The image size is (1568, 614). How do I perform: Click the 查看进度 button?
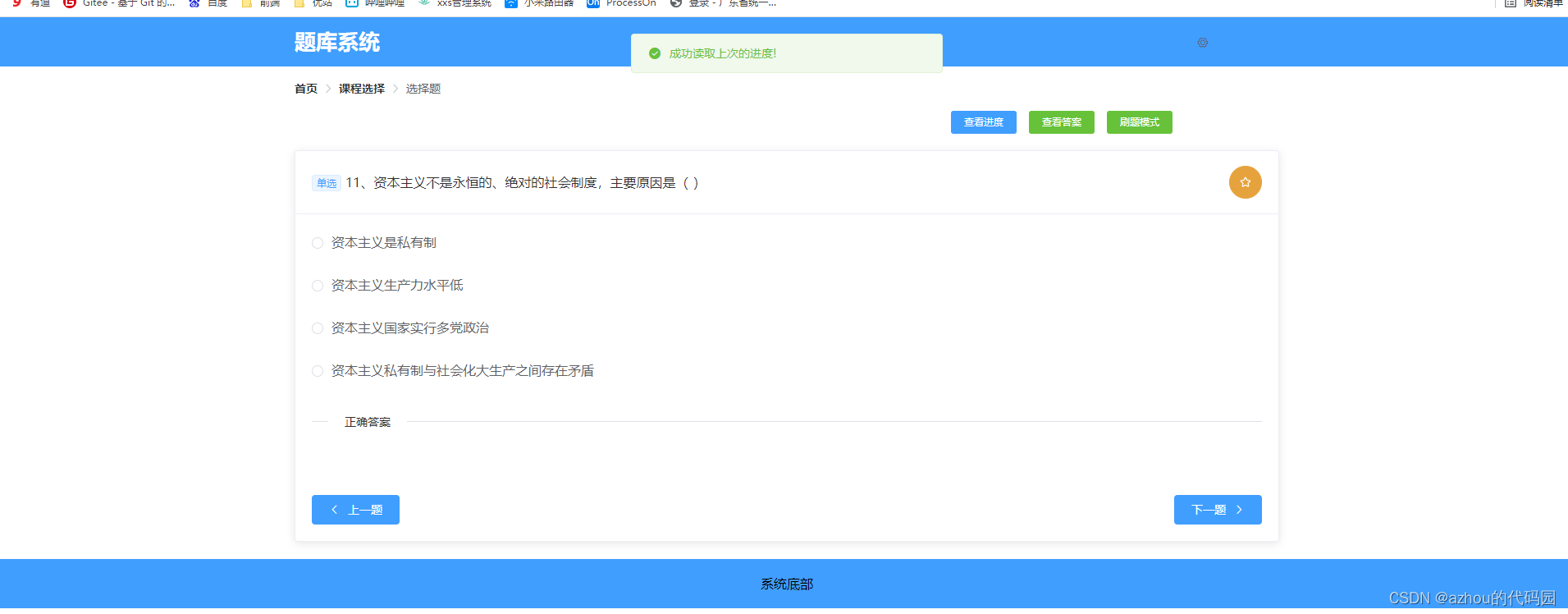[983, 122]
